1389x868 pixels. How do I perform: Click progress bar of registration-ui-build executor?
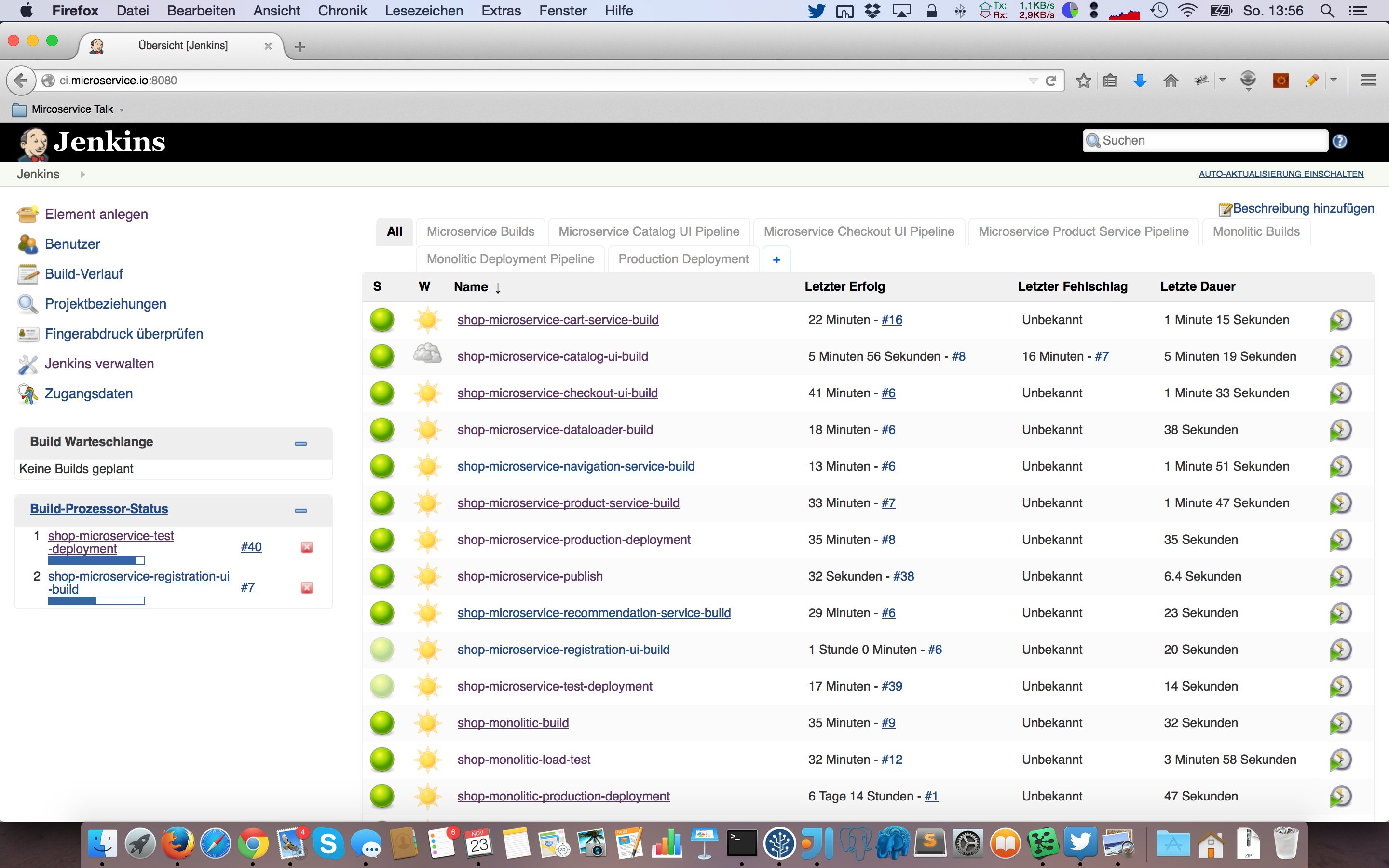click(96, 600)
